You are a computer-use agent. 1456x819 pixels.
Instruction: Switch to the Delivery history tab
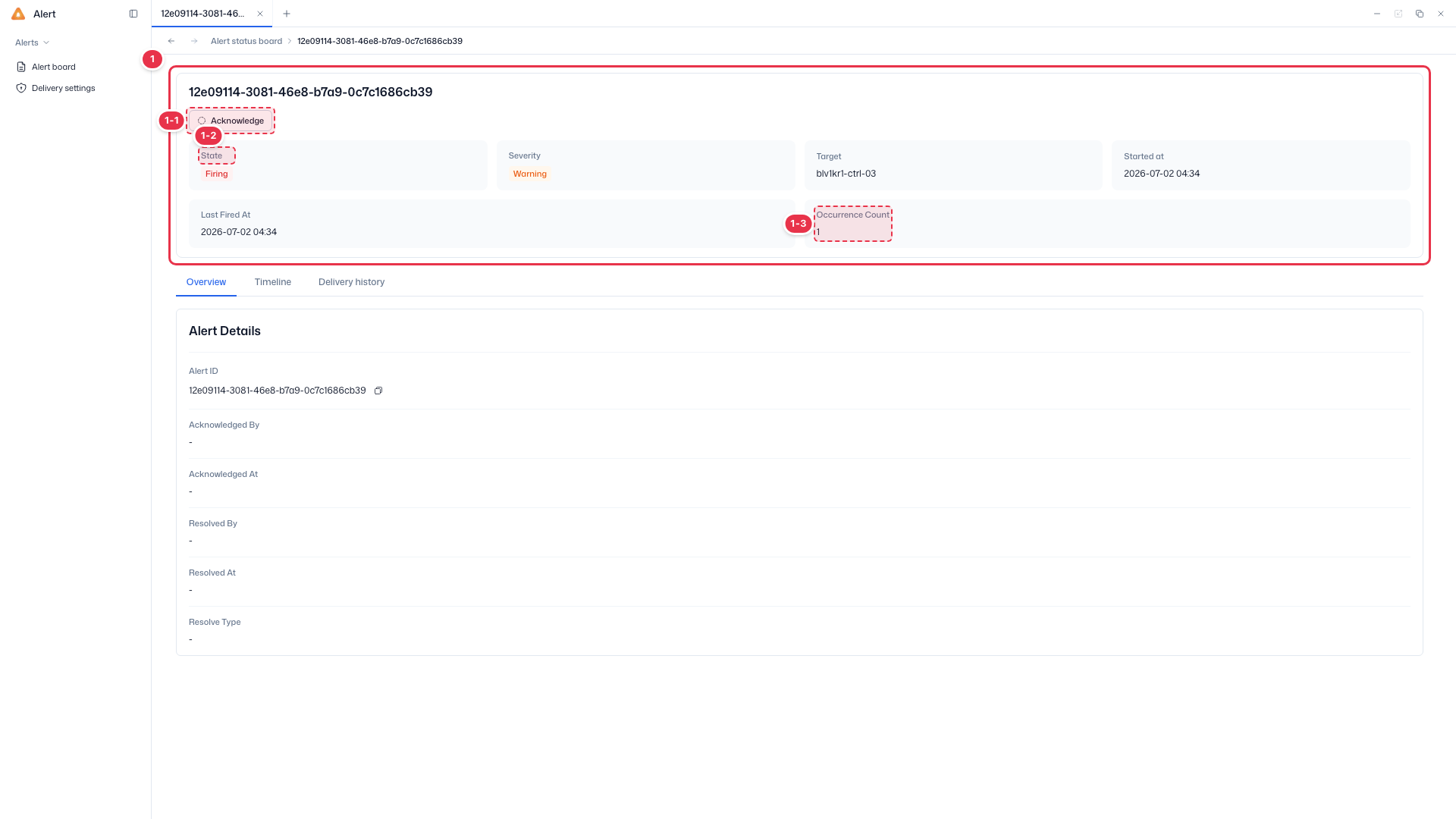pyautogui.click(x=352, y=282)
